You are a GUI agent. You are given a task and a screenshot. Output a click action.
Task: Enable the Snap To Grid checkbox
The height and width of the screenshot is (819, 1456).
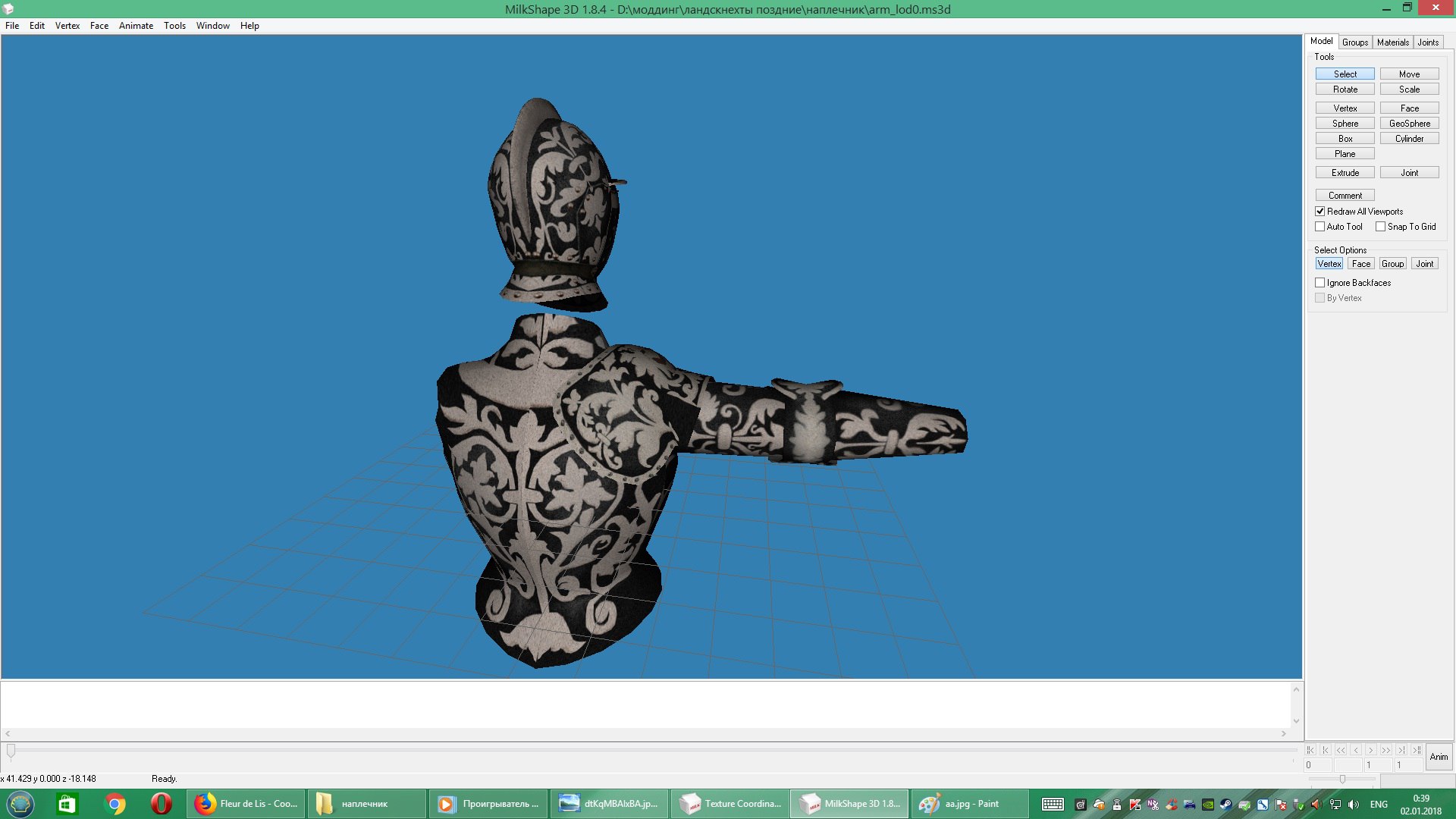1380,227
